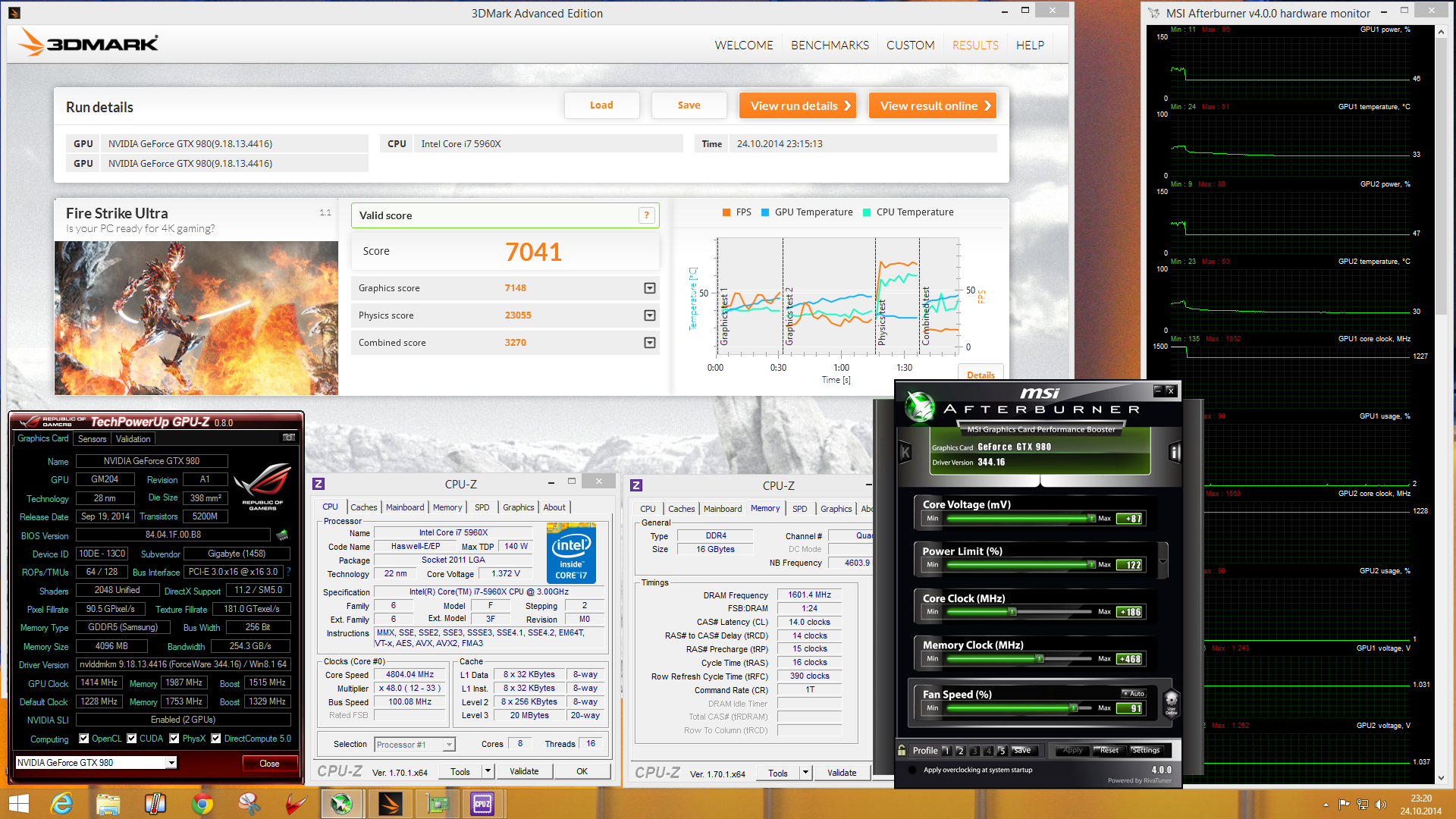Open File Explorer from the taskbar
Viewport: 1456px width, 819px height.
pos(108,804)
